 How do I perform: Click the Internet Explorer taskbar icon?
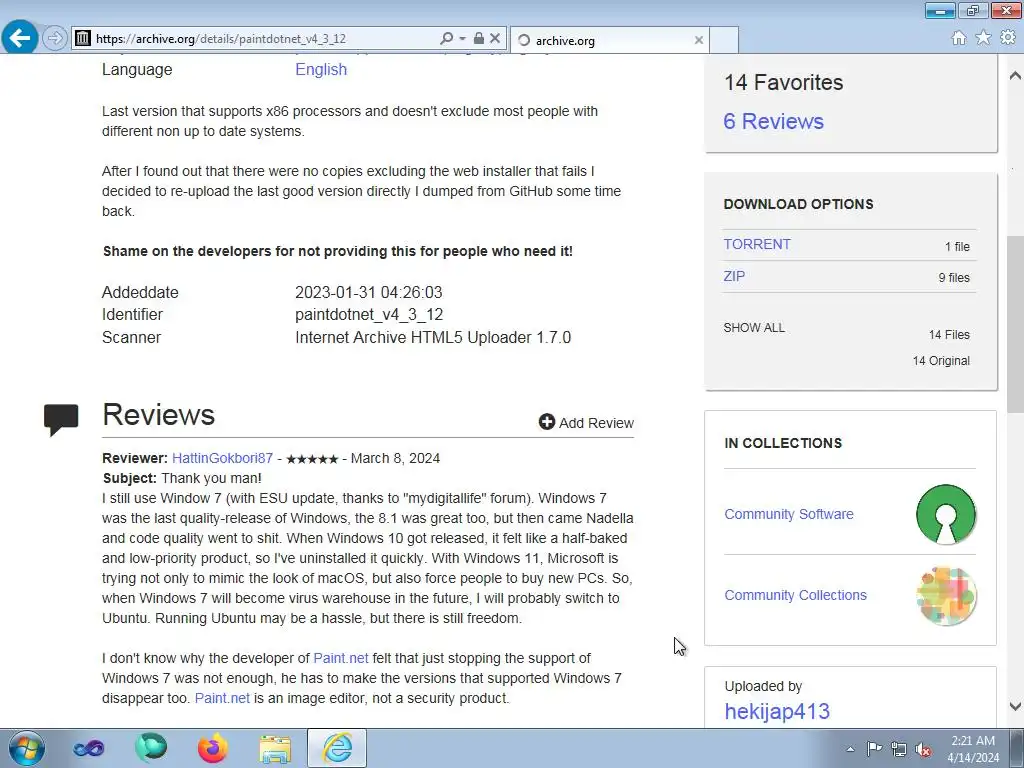[x=338, y=748]
